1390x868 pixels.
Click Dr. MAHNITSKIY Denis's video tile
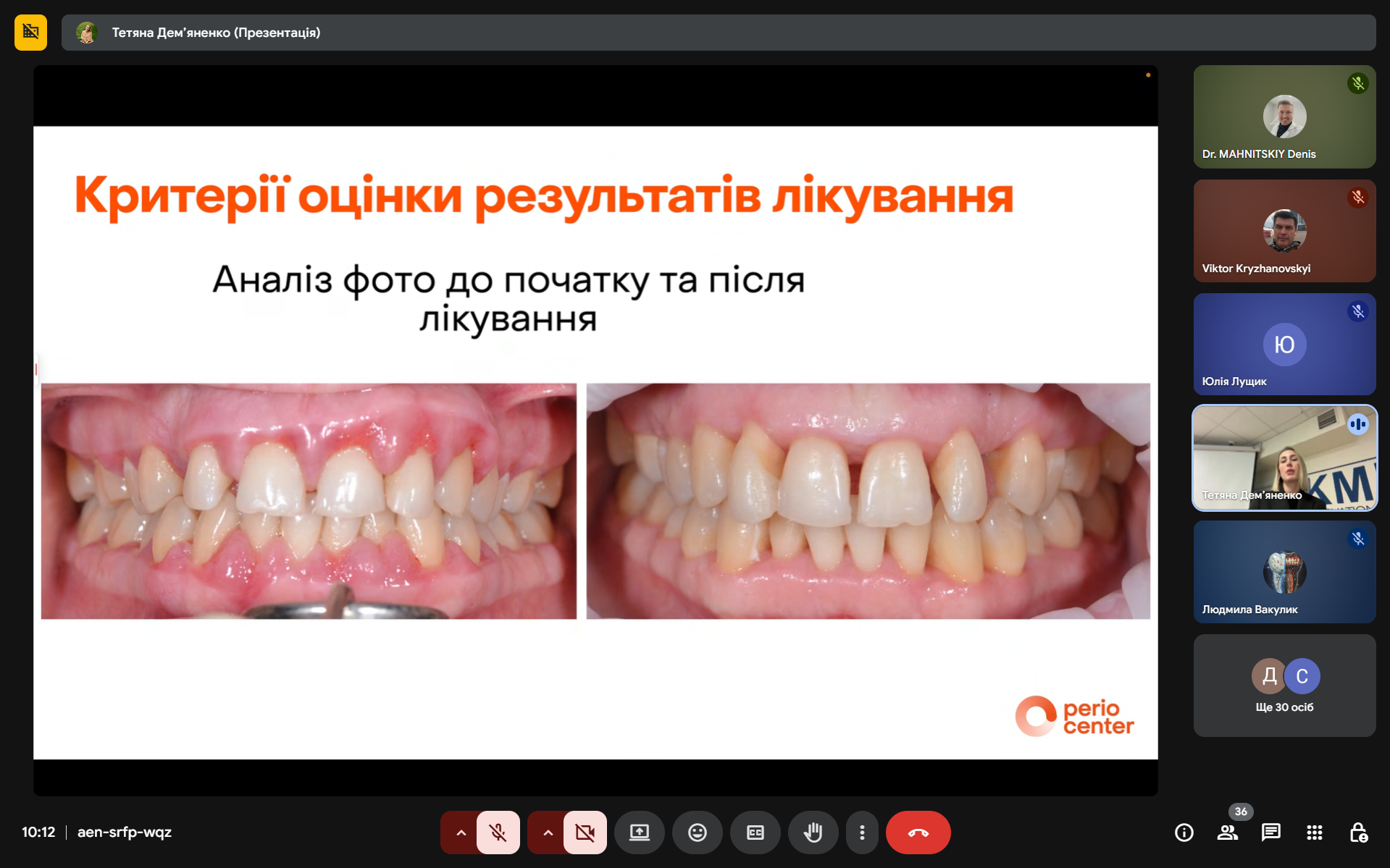(x=1284, y=117)
